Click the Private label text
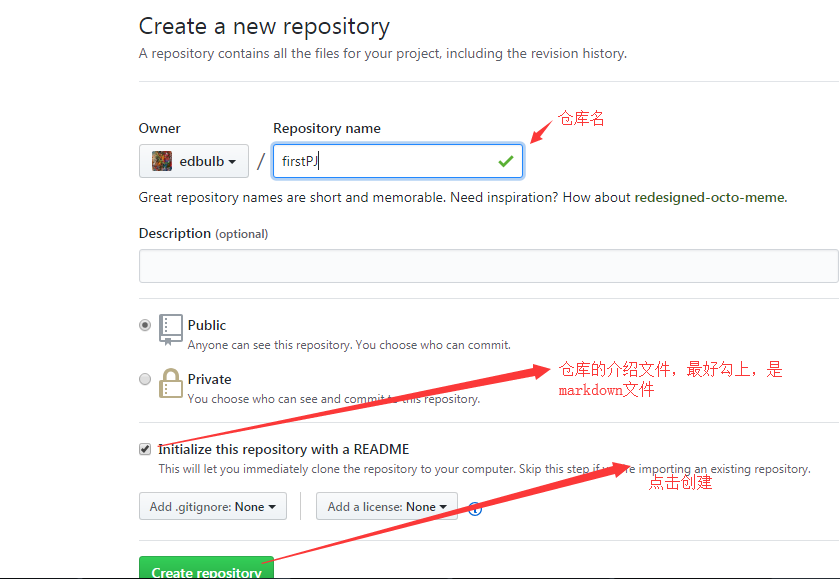Screen dimensions: 840x579 209,379
